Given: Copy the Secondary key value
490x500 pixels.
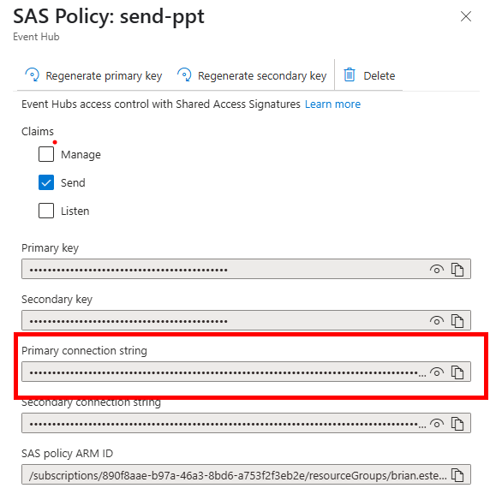Looking at the screenshot, I should pyautogui.click(x=457, y=321).
